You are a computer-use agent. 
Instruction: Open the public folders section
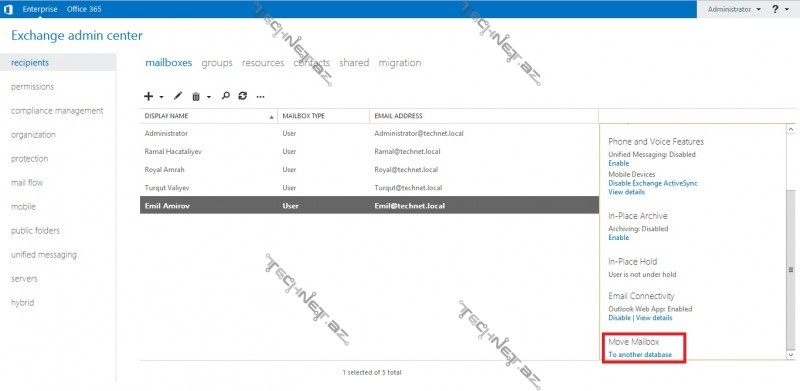pyautogui.click(x=35, y=231)
